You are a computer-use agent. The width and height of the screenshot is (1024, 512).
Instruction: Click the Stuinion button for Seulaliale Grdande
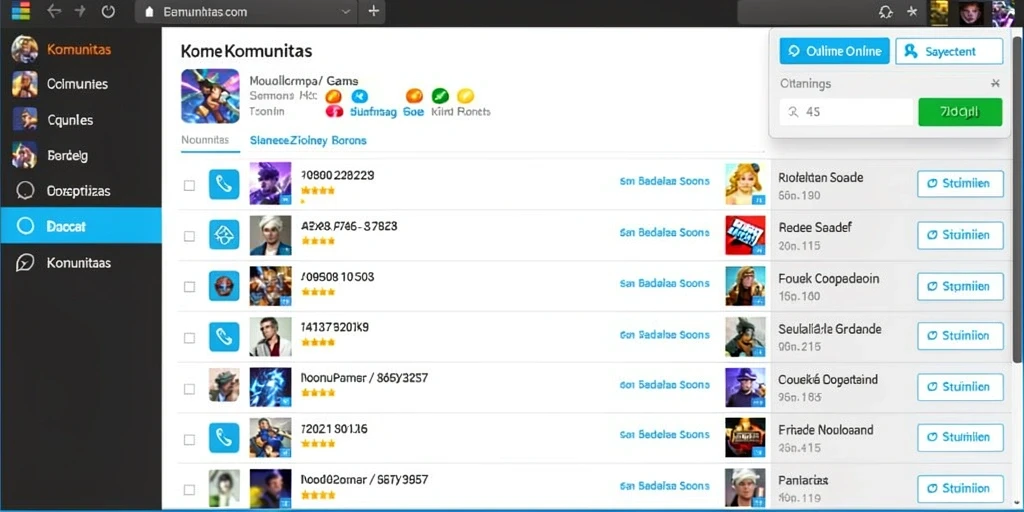click(x=960, y=336)
